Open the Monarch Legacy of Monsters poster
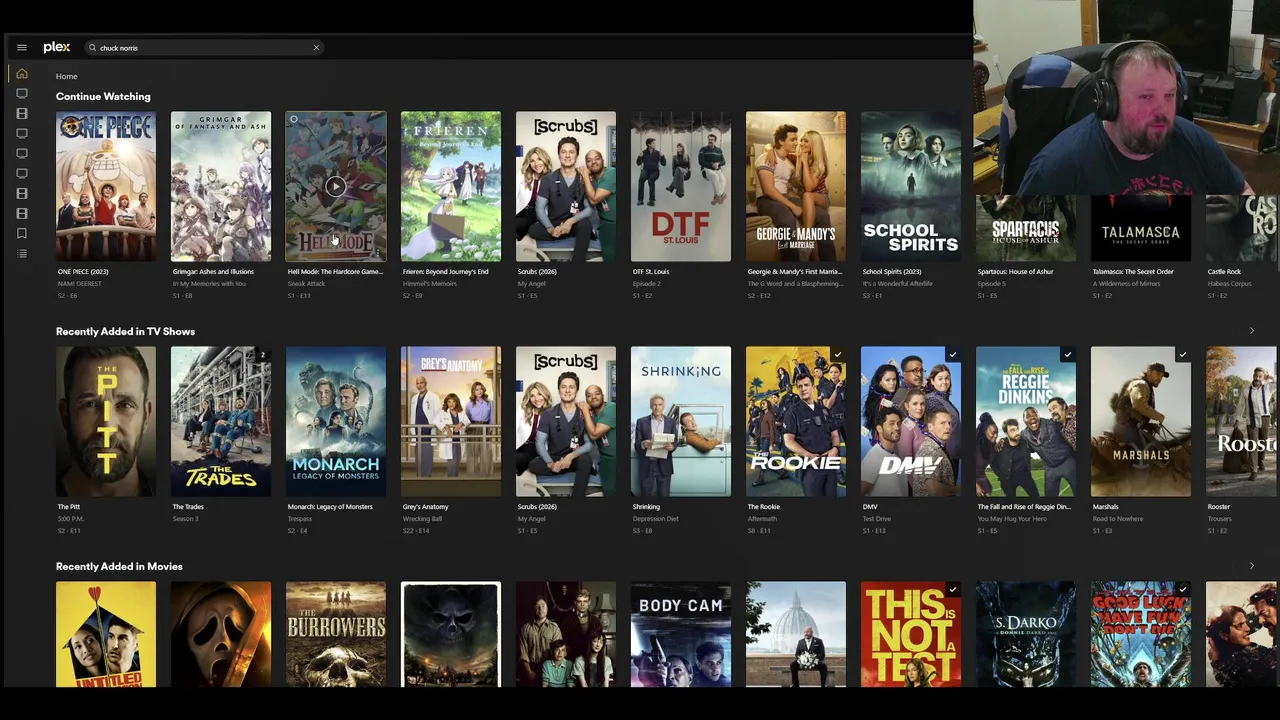Image resolution: width=1280 pixels, height=720 pixels. point(336,421)
